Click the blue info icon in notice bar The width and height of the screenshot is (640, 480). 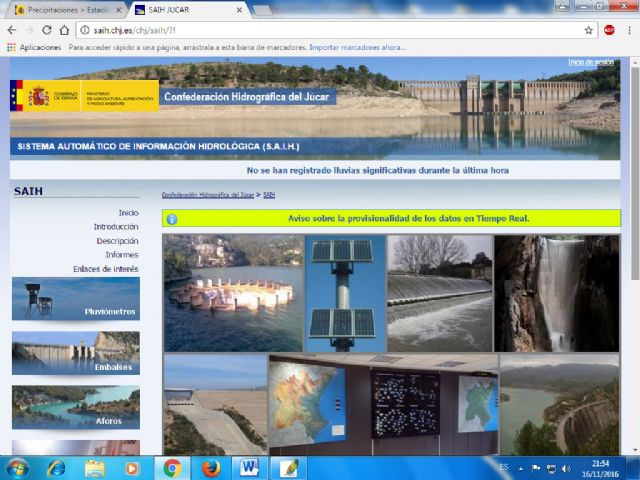[172, 218]
